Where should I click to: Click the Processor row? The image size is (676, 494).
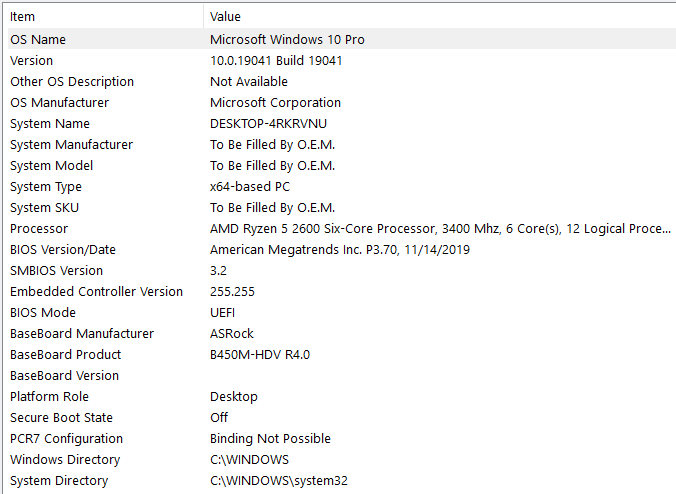point(39,229)
